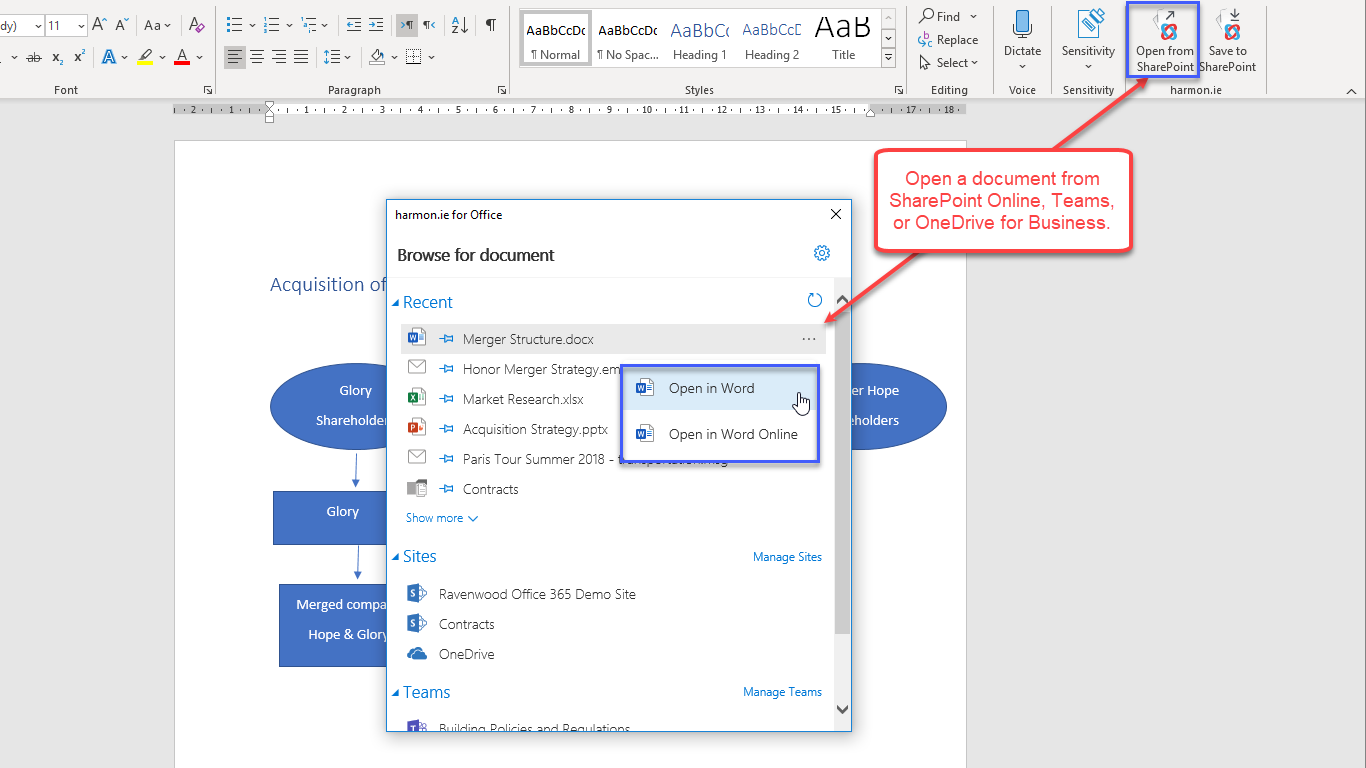Click Replace in Editing group
This screenshot has height=768, width=1366.
(948, 40)
